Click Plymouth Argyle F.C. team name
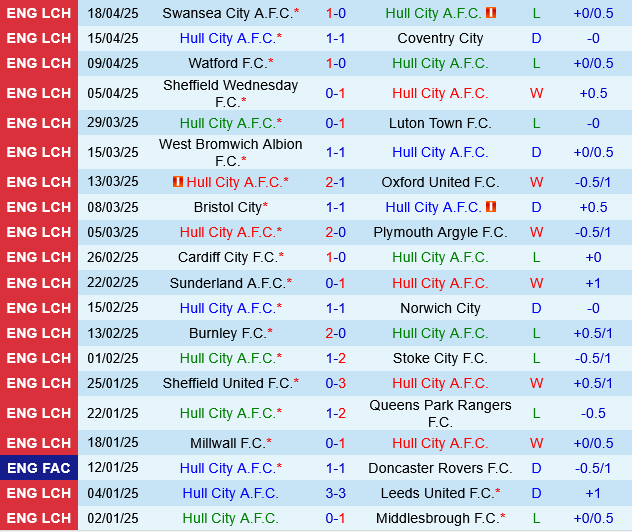The image size is (632, 532). (x=440, y=232)
